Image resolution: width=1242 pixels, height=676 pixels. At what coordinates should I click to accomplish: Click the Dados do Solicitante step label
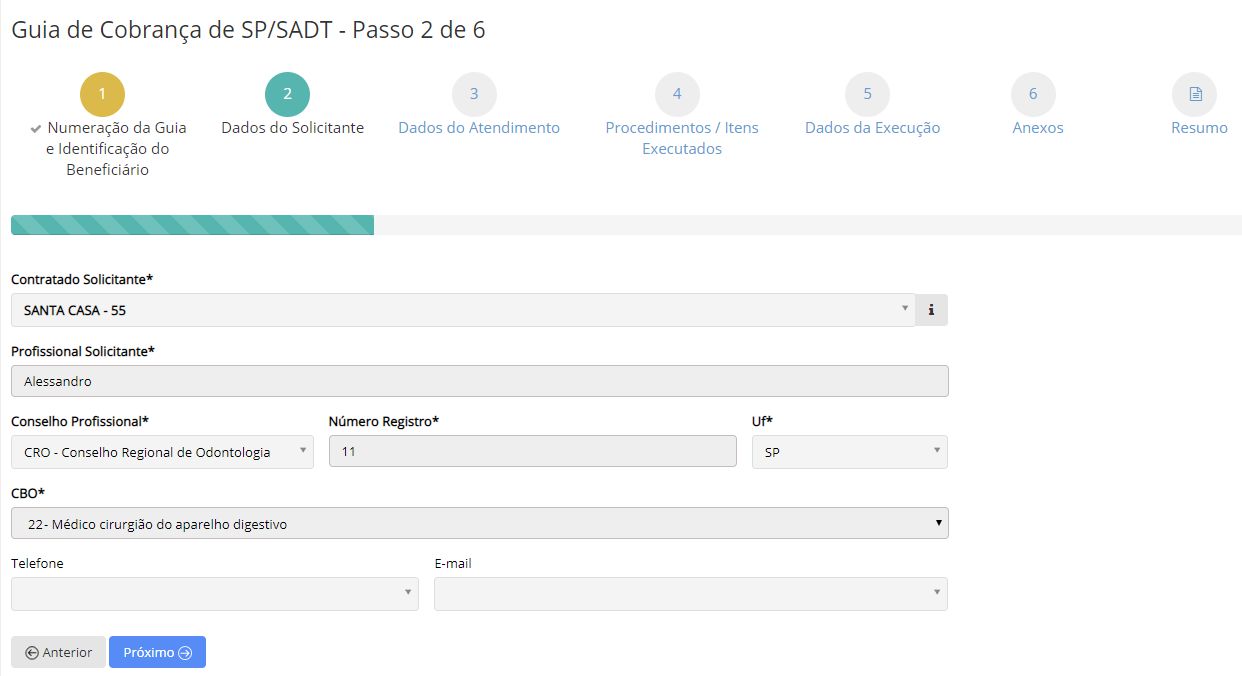pyautogui.click(x=292, y=128)
